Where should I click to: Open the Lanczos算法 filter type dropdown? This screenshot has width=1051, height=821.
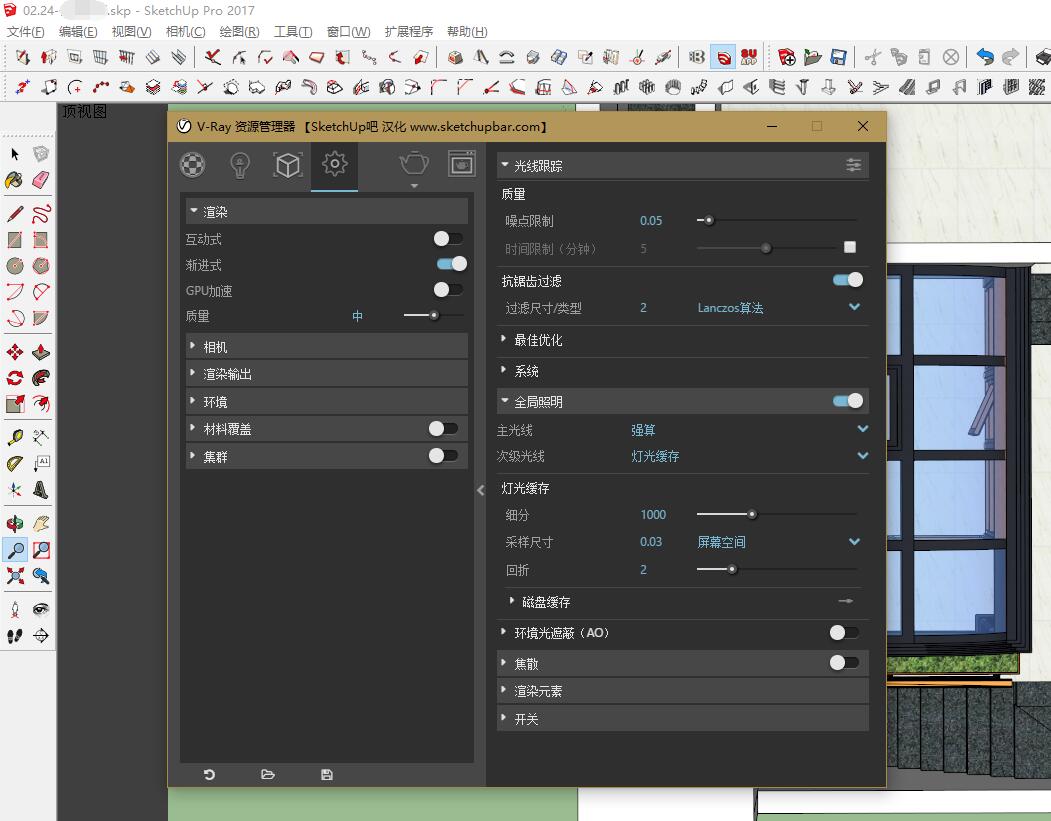click(x=779, y=308)
